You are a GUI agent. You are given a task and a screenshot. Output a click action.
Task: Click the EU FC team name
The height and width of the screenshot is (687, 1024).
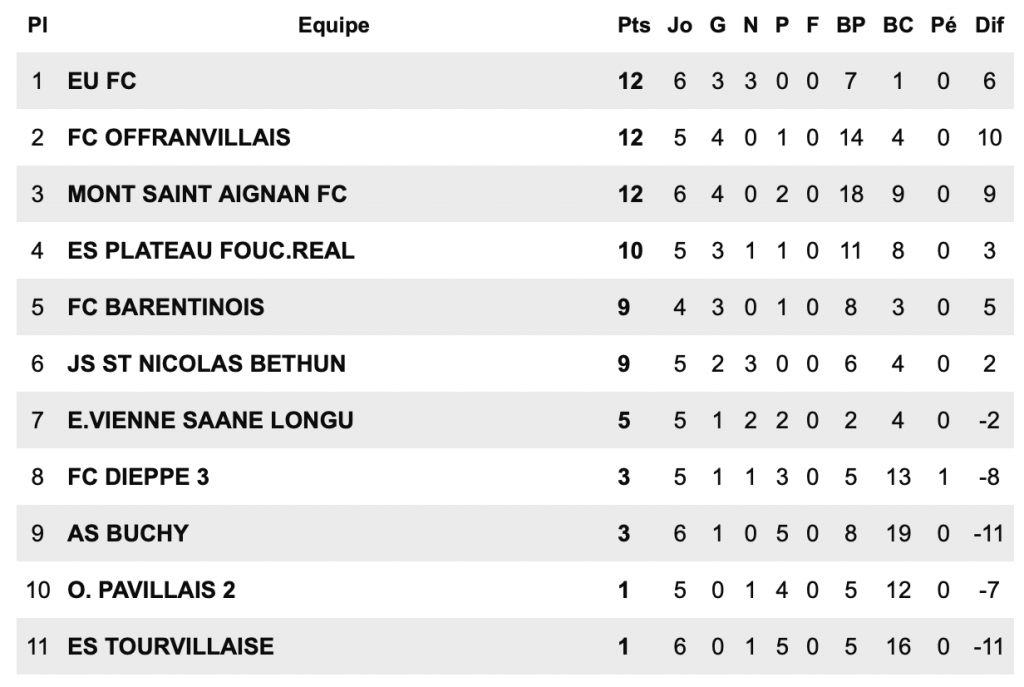pos(102,82)
